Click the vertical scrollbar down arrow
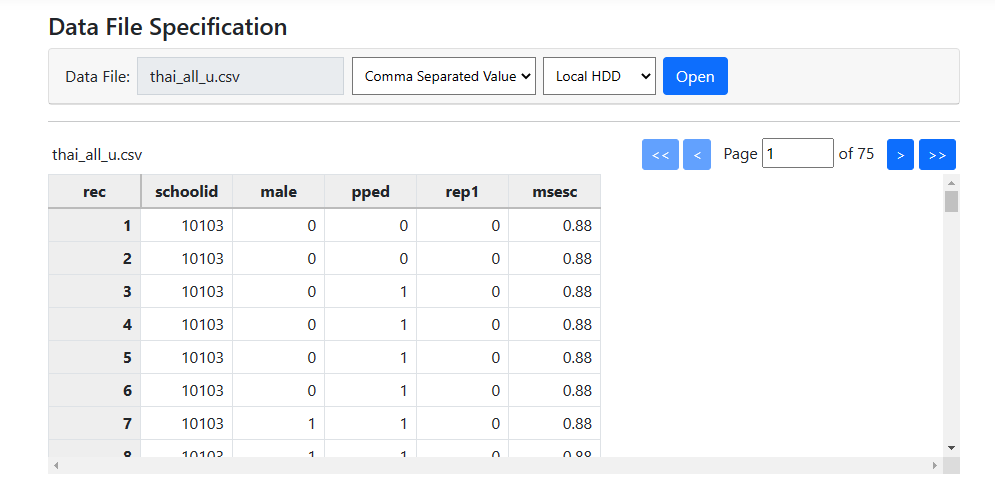 pos(951,447)
